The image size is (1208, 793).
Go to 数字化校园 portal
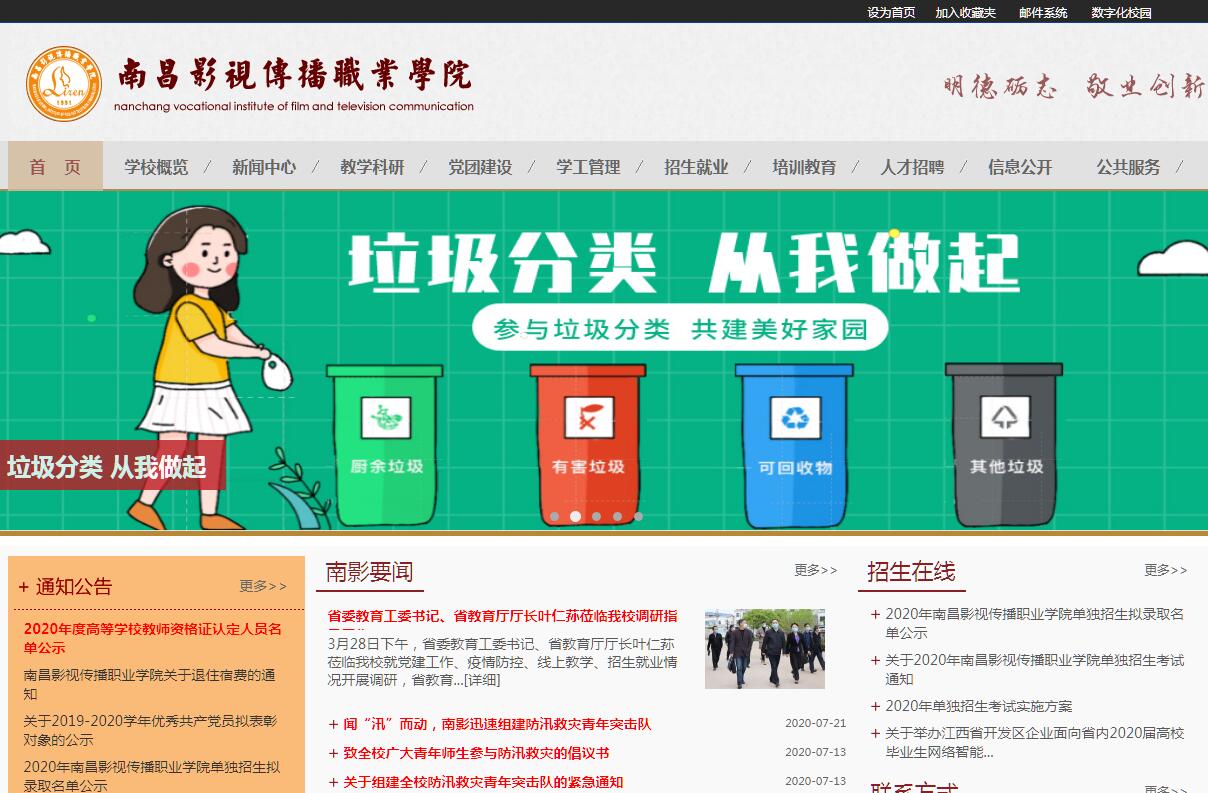click(1121, 13)
